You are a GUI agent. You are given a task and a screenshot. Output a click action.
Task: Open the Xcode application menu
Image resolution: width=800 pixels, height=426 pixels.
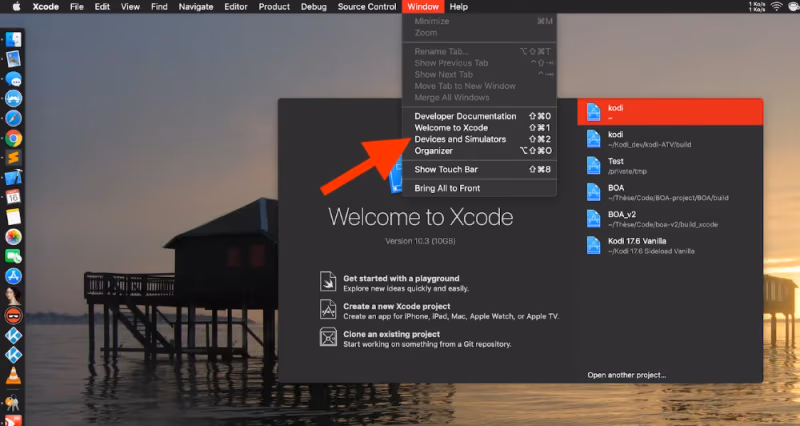pos(45,7)
